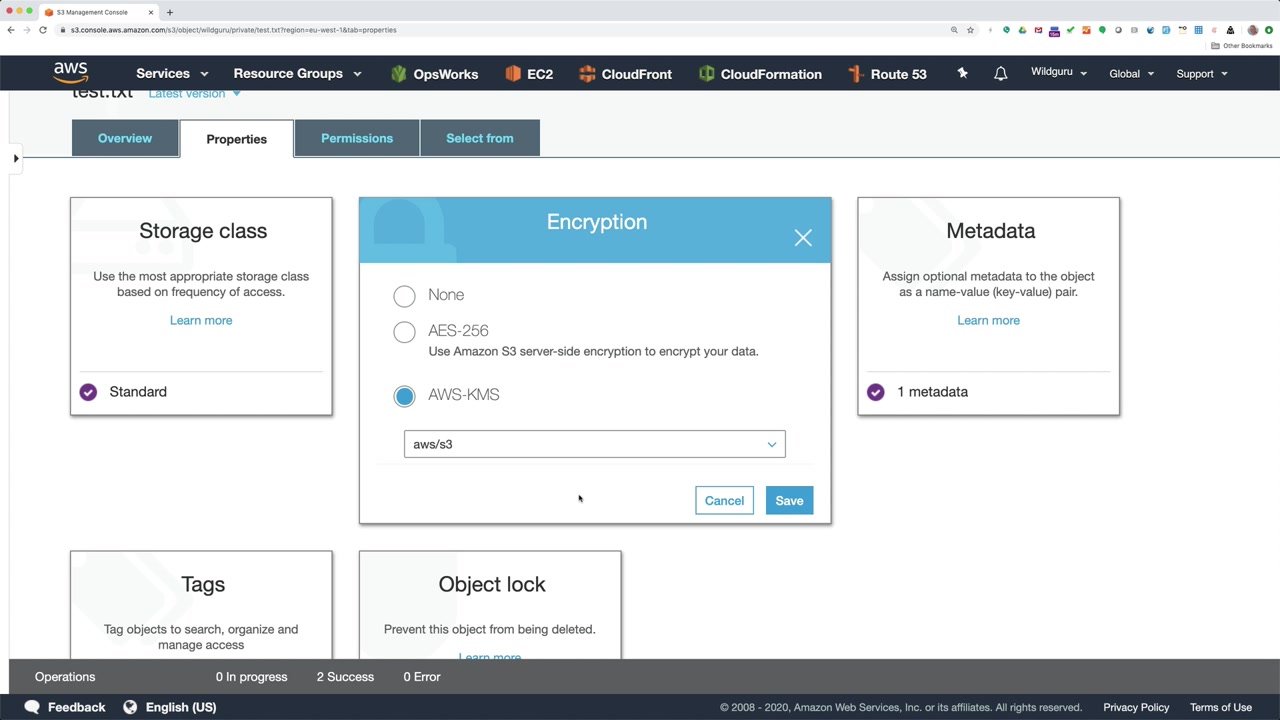Open the CloudFront shortcut icon
Image resolution: width=1280 pixels, height=720 pixels.
coord(587,74)
